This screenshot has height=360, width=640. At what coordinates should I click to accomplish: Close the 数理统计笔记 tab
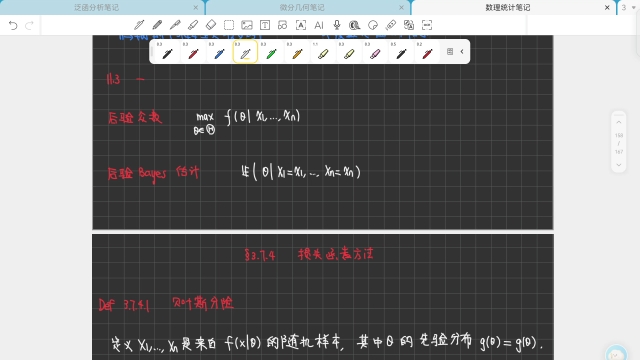tap(607, 7)
